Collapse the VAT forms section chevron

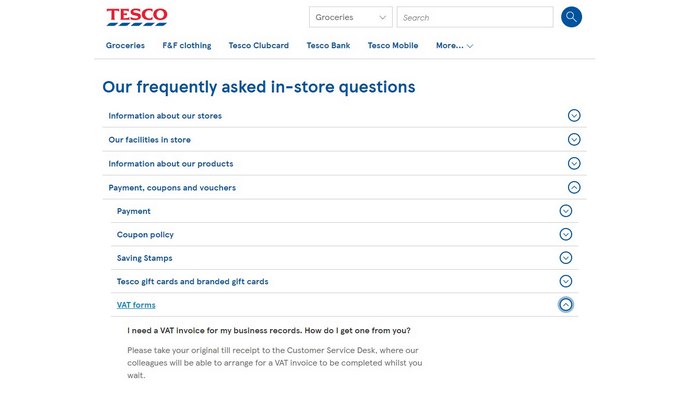(565, 305)
